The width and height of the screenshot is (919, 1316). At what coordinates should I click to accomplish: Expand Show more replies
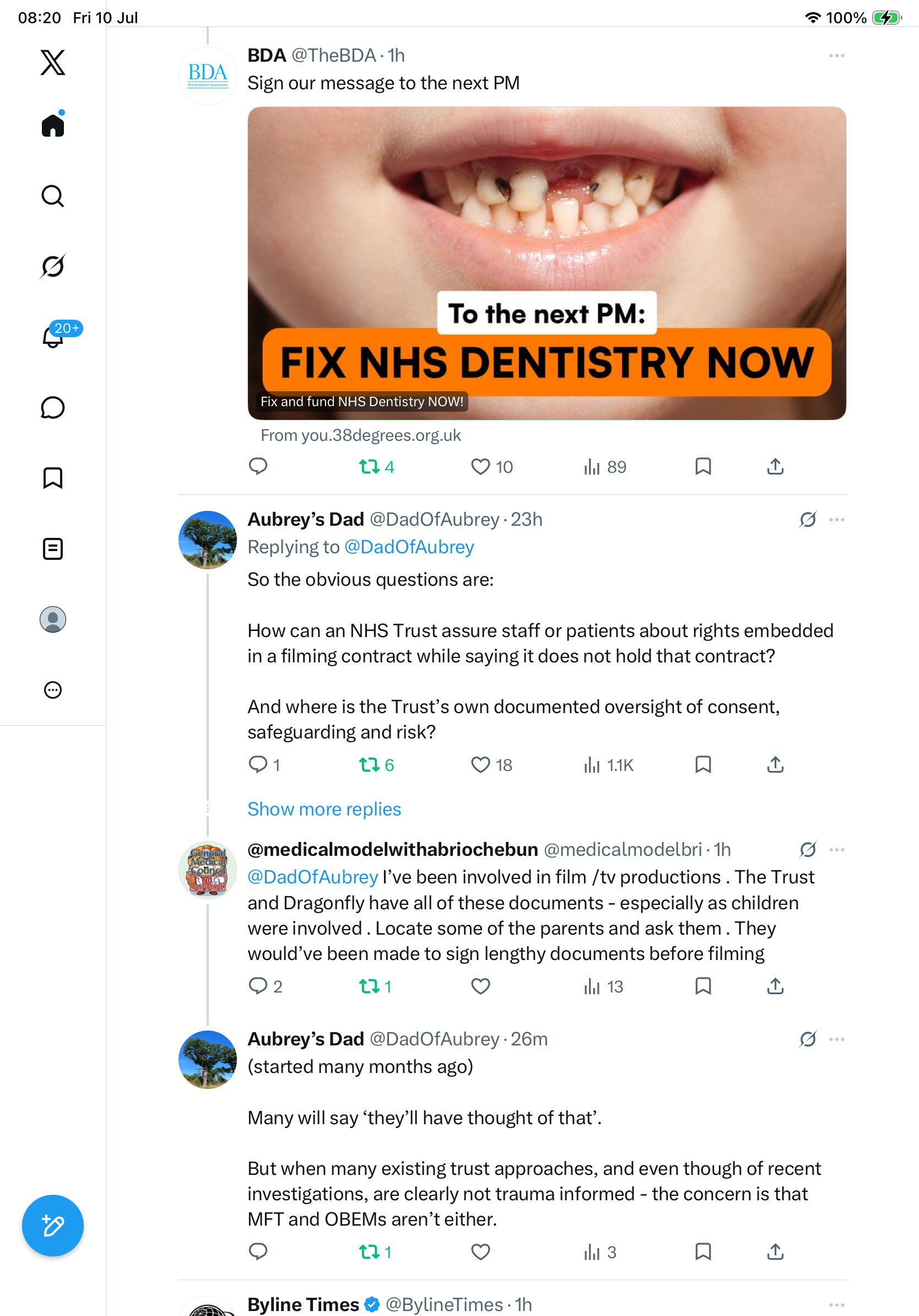click(x=325, y=809)
